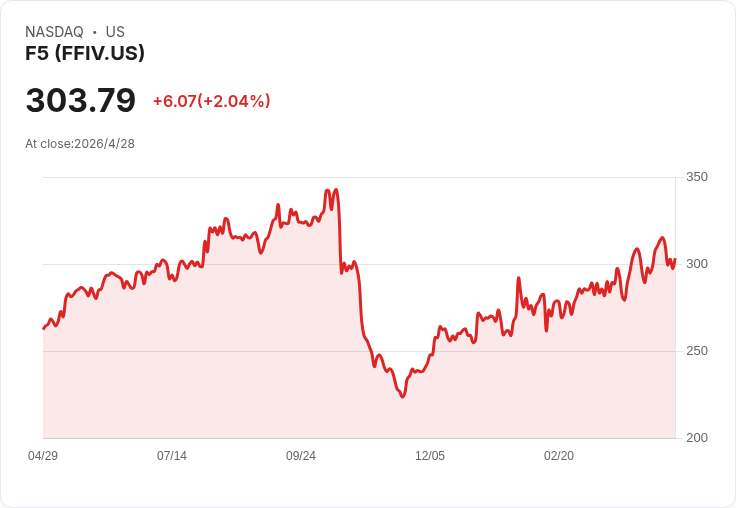Click the +6.07(+2.04%) price change
The height and width of the screenshot is (508, 736).
[211, 101]
